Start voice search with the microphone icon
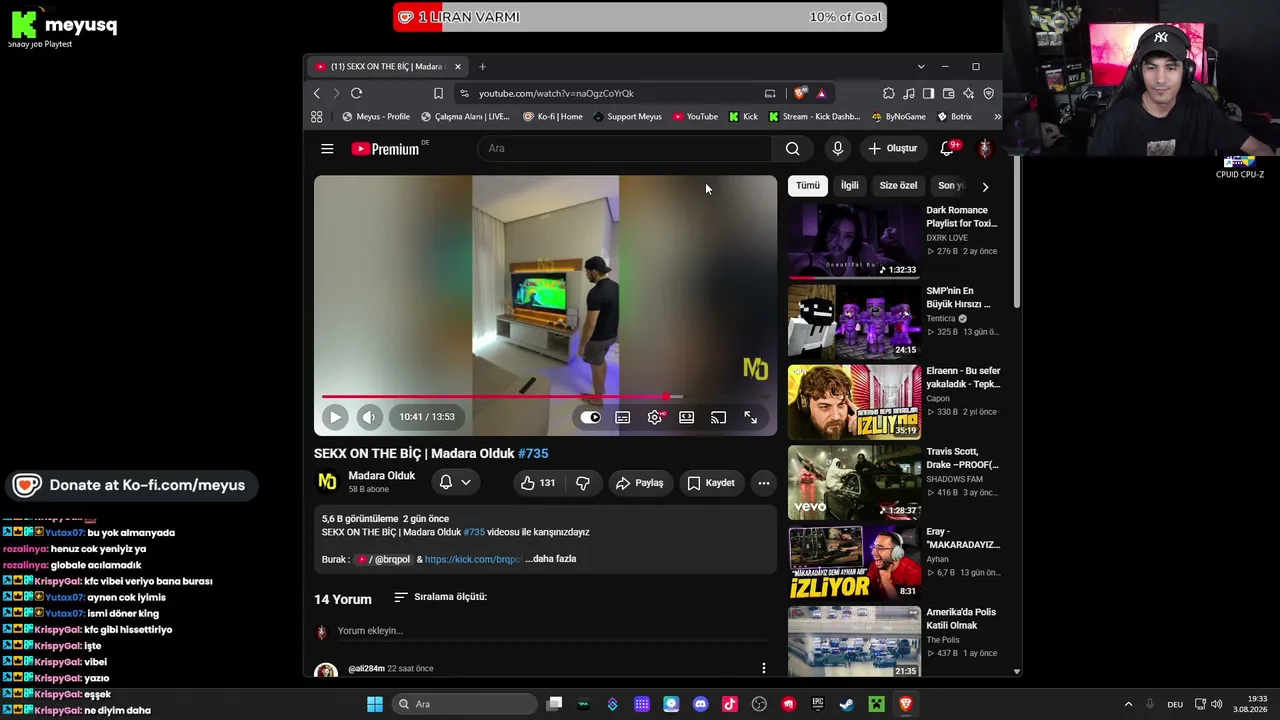The width and height of the screenshot is (1280, 720). (x=838, y=149)
